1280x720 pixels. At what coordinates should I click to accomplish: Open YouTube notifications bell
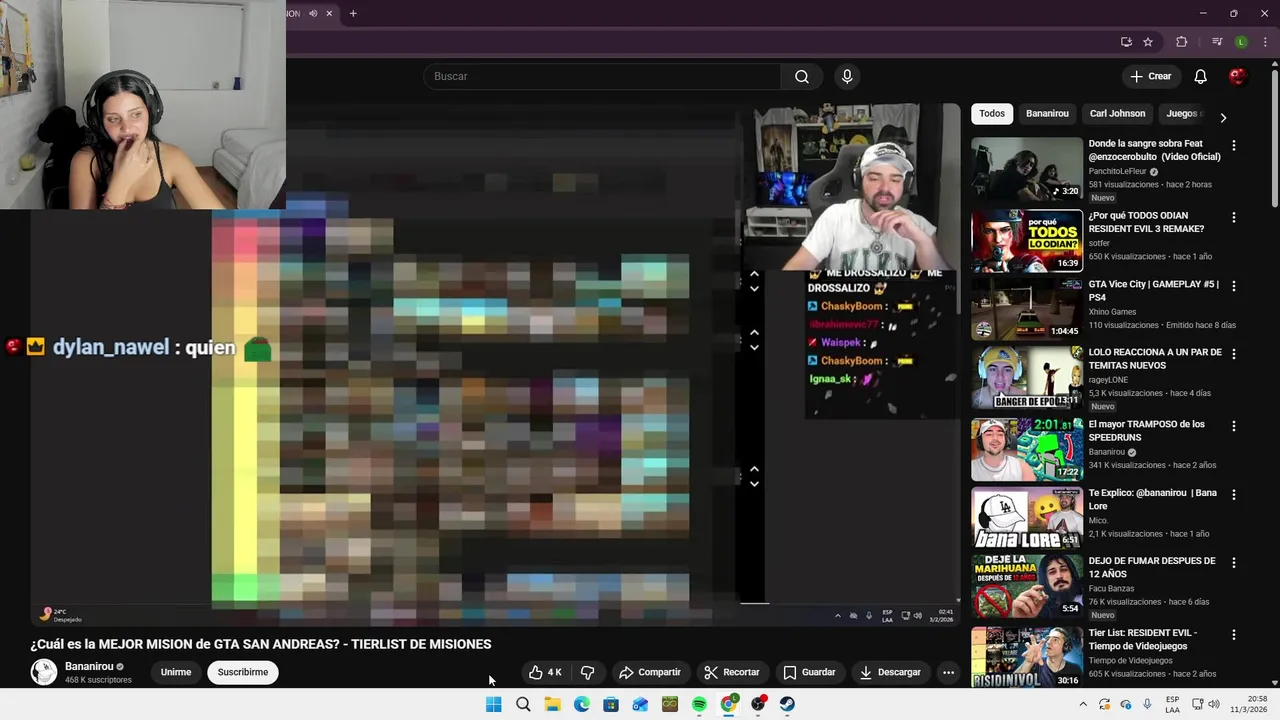point(1200,76)
